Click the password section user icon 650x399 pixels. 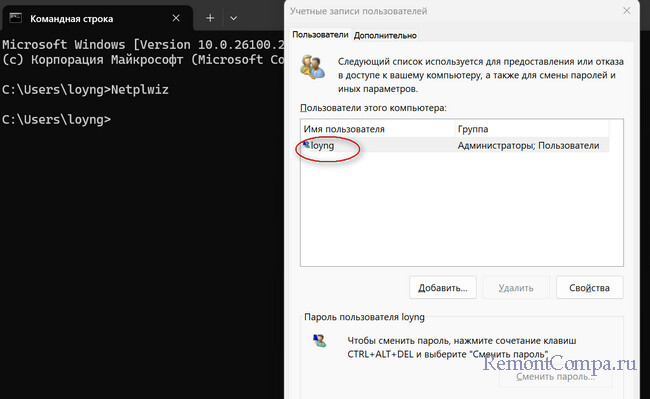tap(319, 341)
